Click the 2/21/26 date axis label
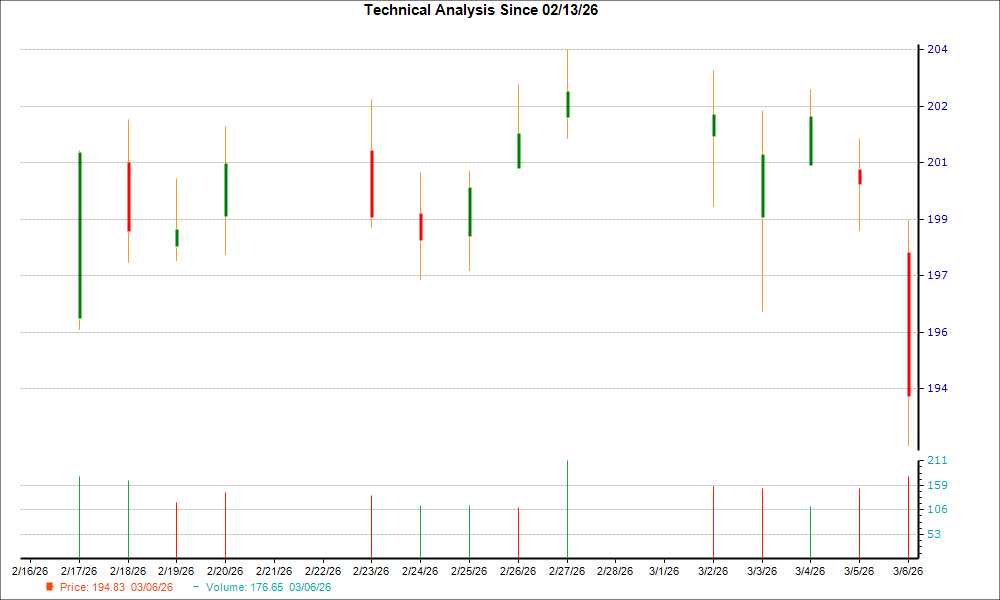 pyautogui.click(x=274, y=571)
